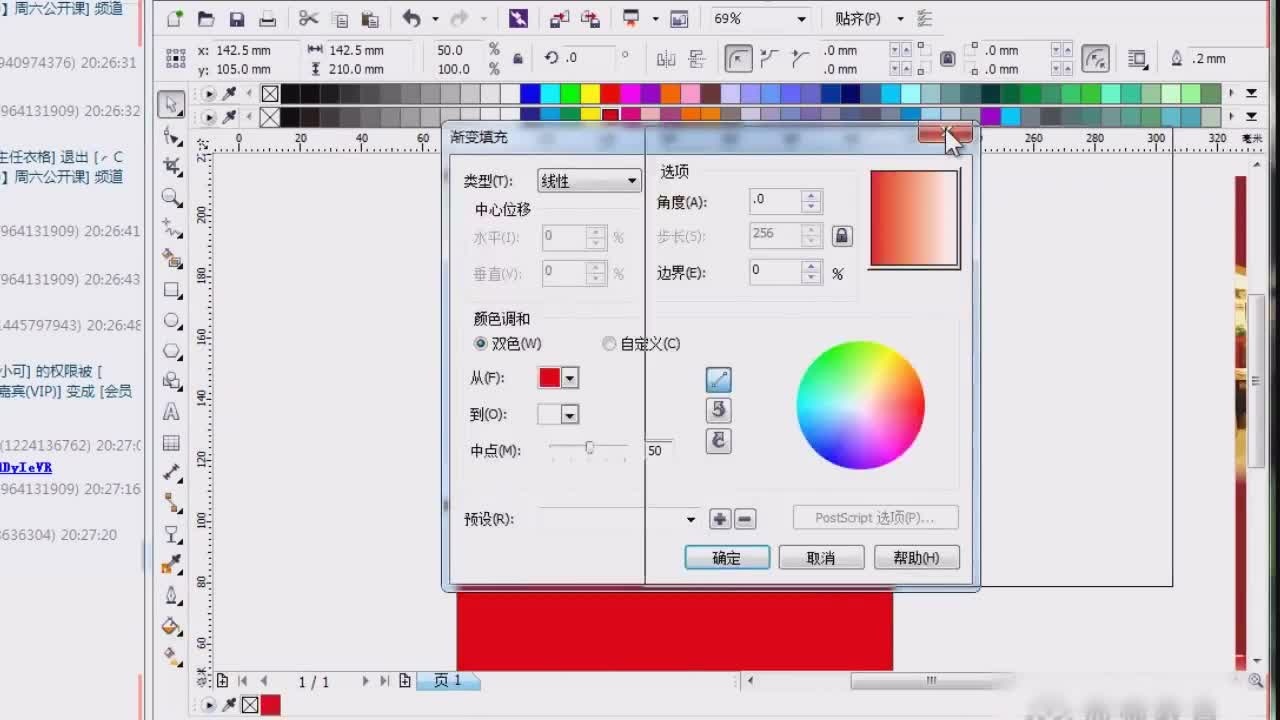Click the 中点(M) midpoint slider
This screenshot has height=720, width=1280.
(x=590, y=448)
